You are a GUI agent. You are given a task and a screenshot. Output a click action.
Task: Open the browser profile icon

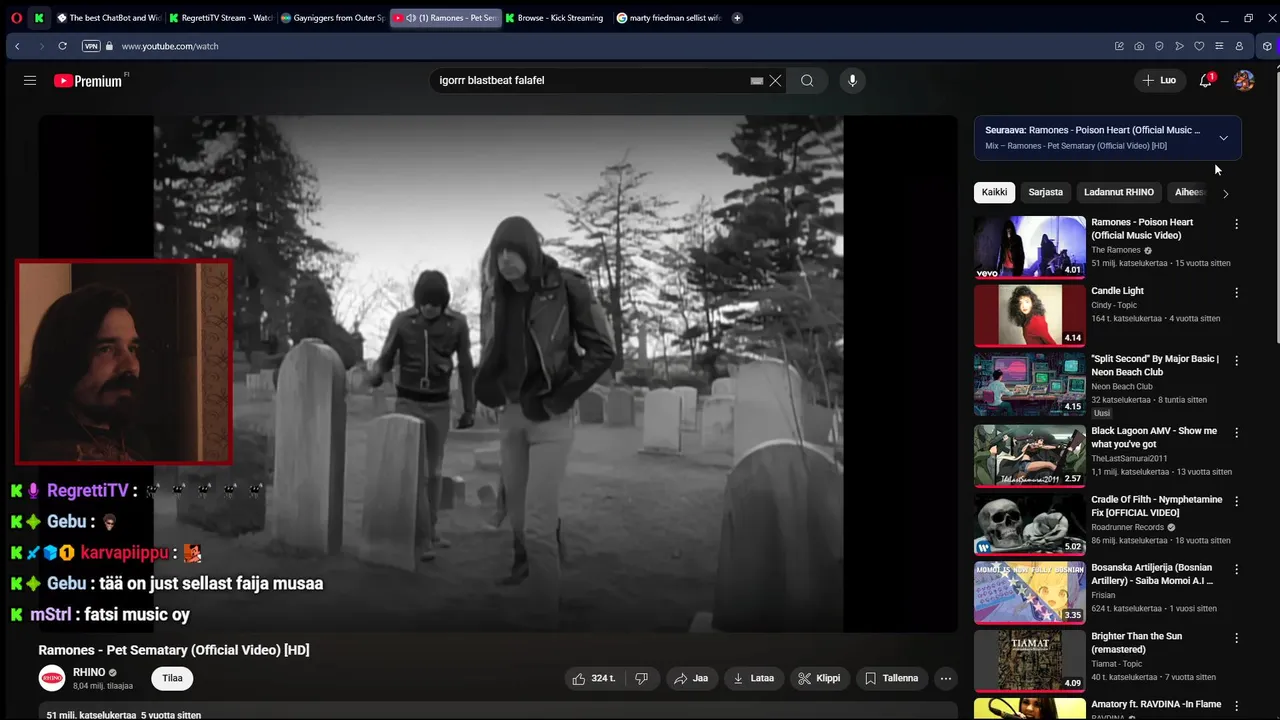(1239, 46)
